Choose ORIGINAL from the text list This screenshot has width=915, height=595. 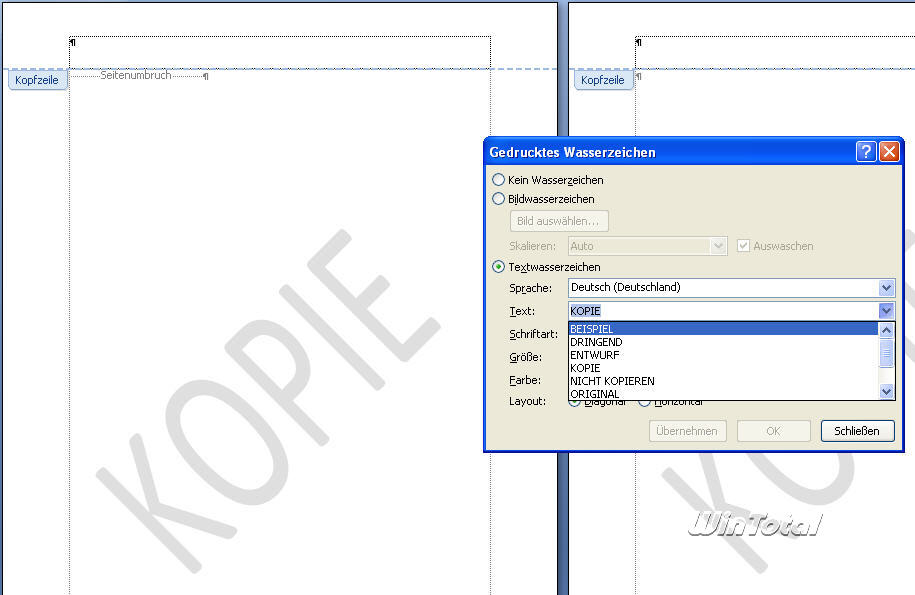723,394
